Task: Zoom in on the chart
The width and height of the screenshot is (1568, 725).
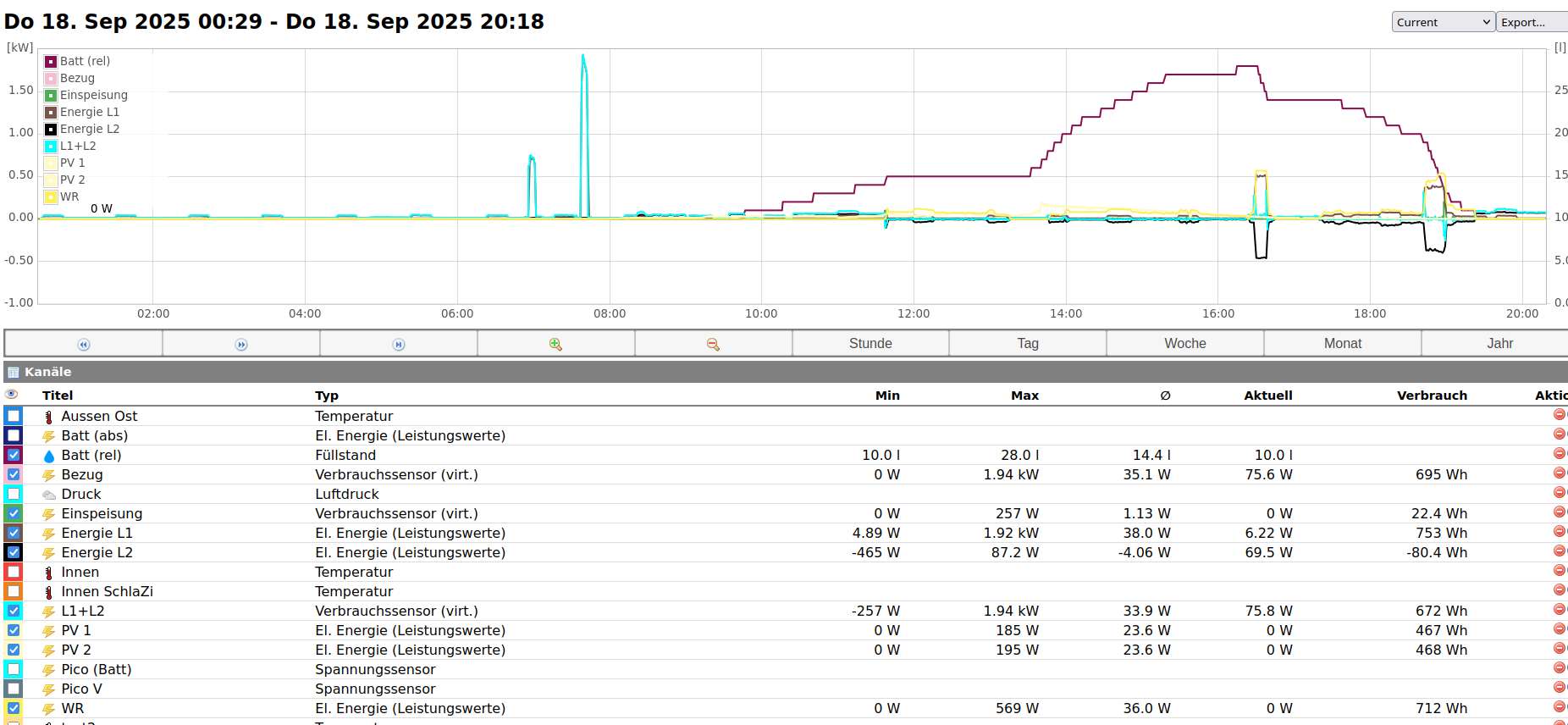Action: tap(555, 344)
